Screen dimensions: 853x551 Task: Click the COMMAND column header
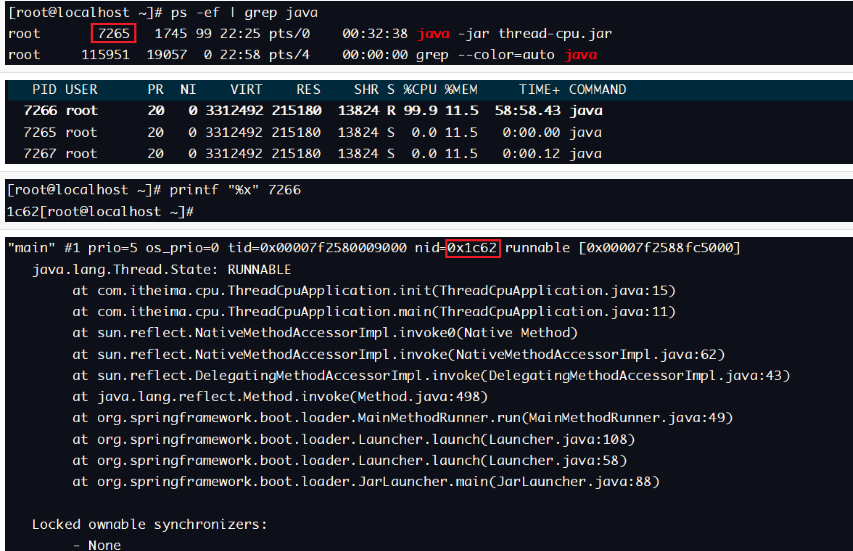[x=597, y=90]
